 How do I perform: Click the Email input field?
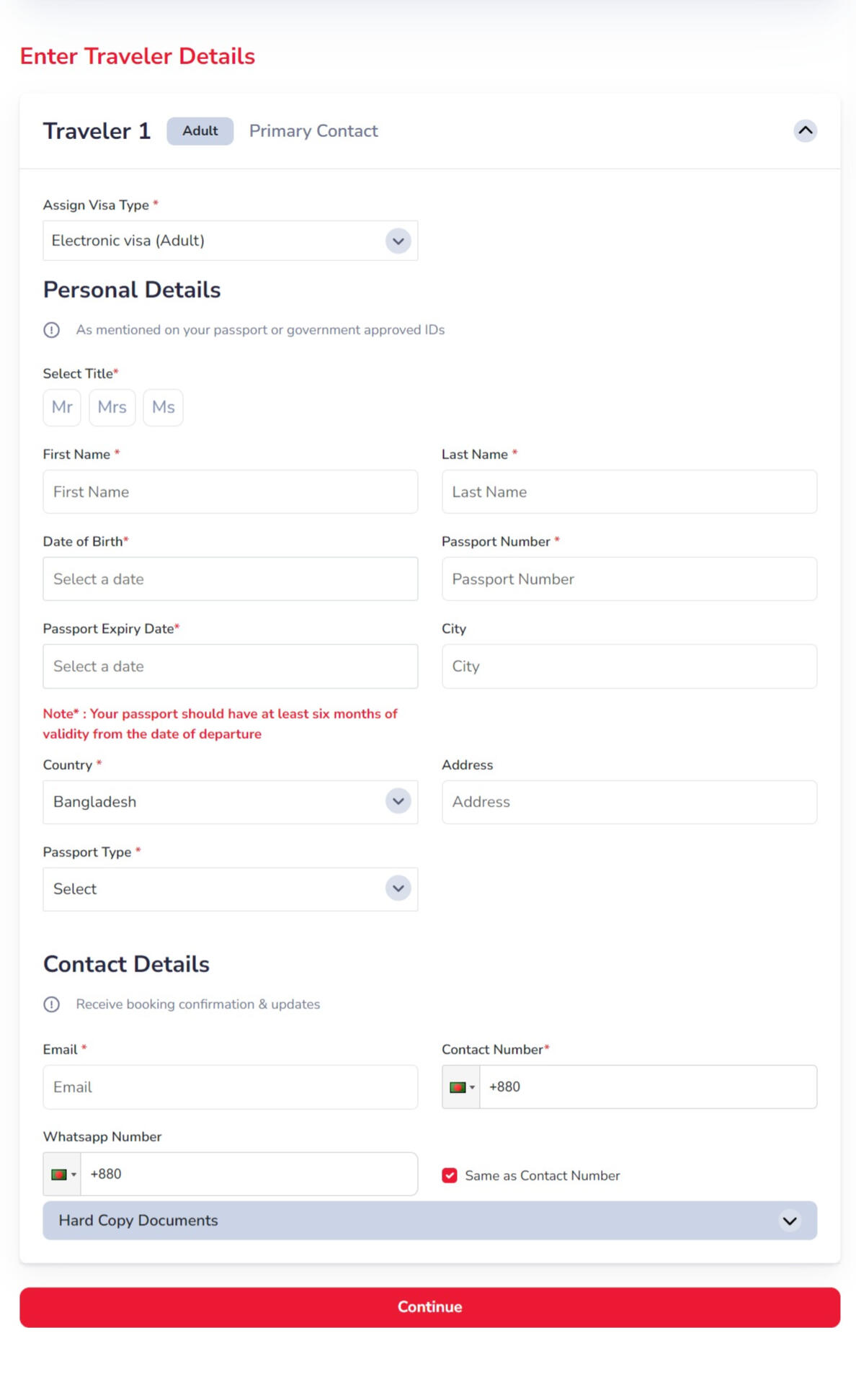pyautogui.click(x=230, y=1087)
